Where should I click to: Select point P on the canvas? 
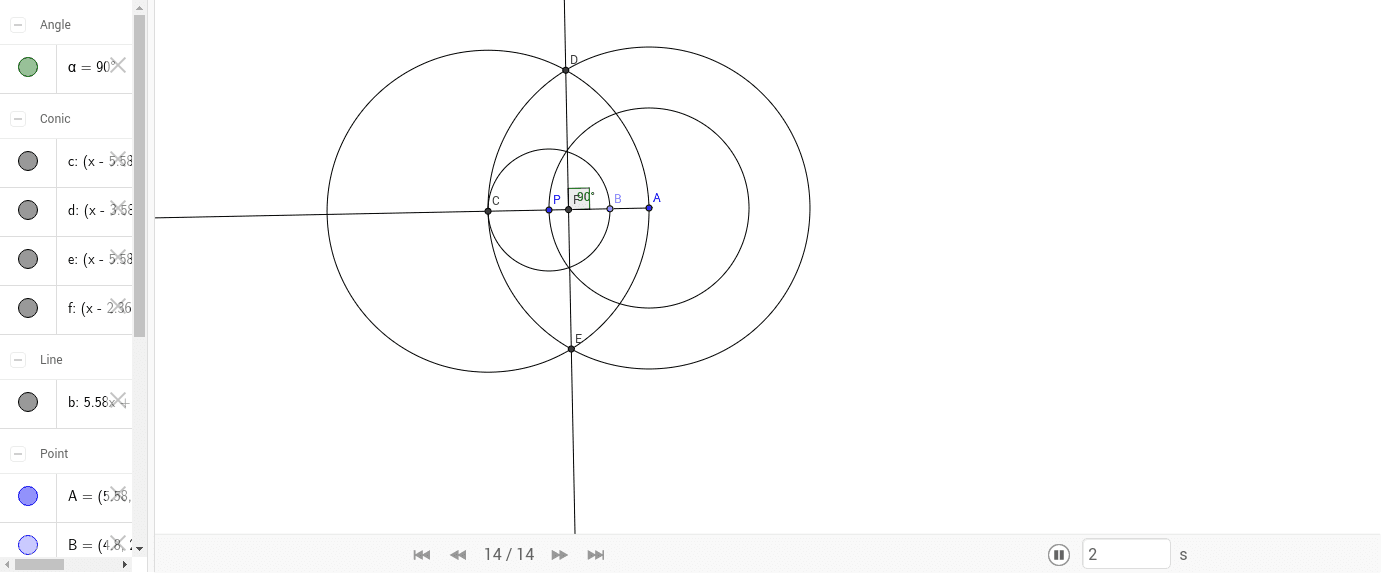point(549,210)
